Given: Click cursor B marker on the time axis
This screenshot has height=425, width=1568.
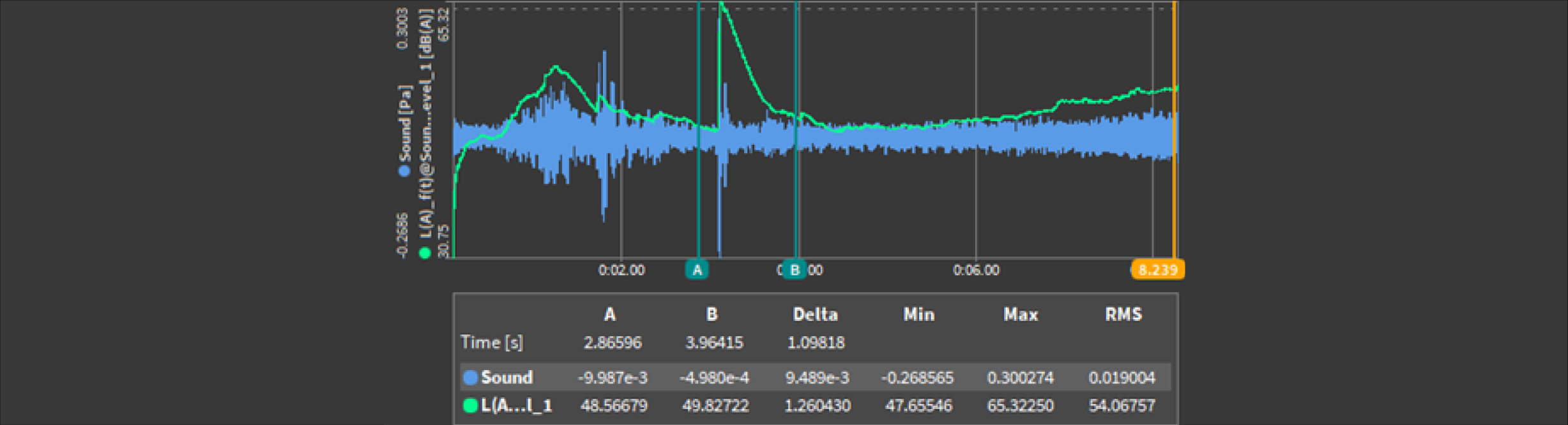Looking at the screenshot, I should 795,270.
